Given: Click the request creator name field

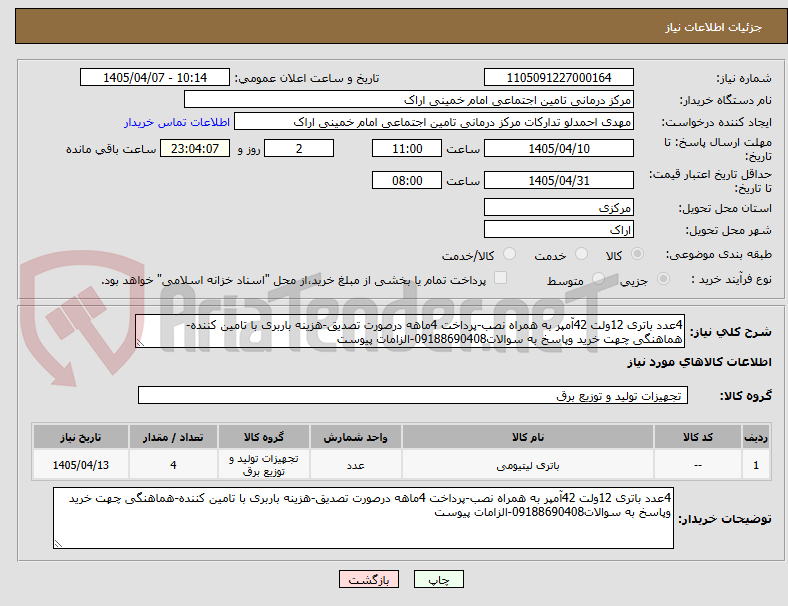Looking at the screenshot, I should pos(434,122).
